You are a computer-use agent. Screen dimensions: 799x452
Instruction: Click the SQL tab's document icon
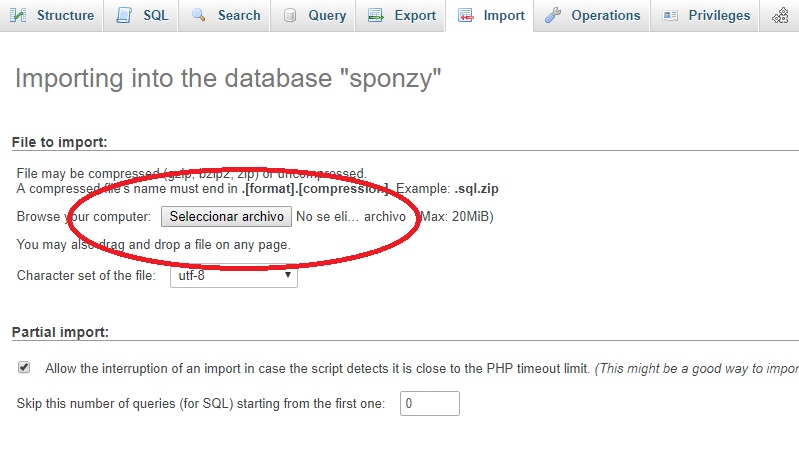[124, 16]
